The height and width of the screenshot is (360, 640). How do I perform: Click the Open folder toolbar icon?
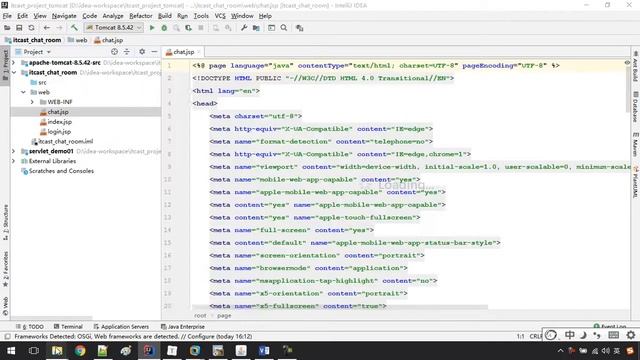pos(7,28)
